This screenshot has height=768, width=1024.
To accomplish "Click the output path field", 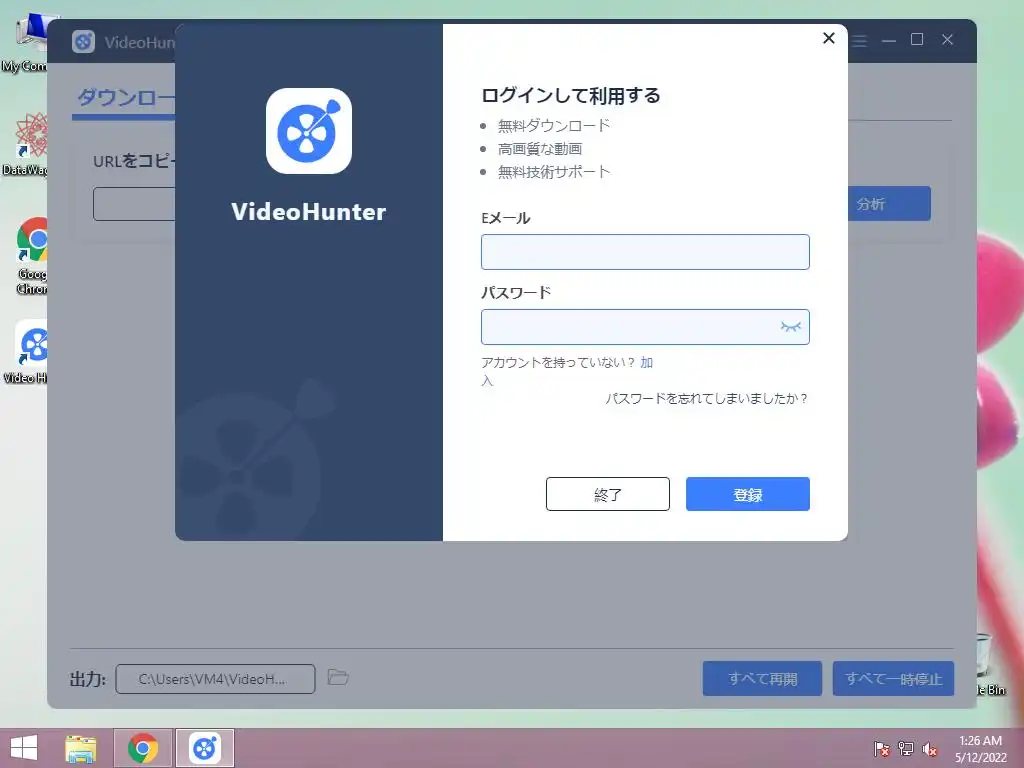I will (x=216, y=679).
